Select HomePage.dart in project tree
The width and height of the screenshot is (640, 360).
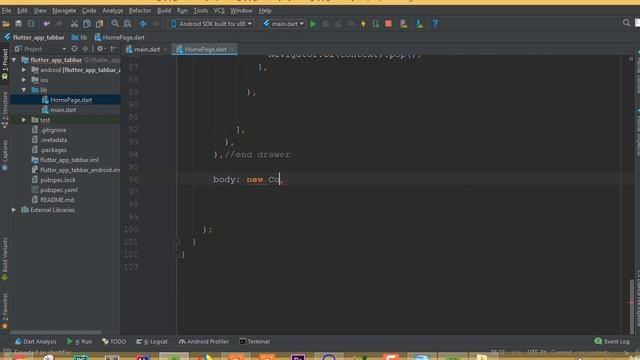click(x=65, y=100)
